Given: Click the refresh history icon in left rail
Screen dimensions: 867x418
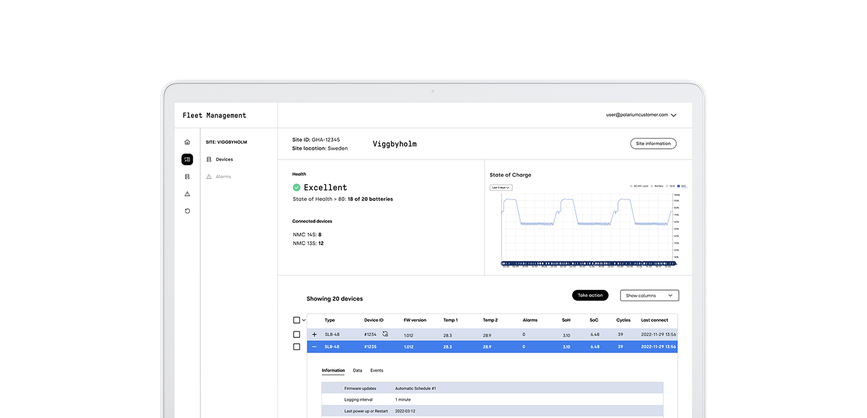Looking at the screenshot, I should (187, 211).
